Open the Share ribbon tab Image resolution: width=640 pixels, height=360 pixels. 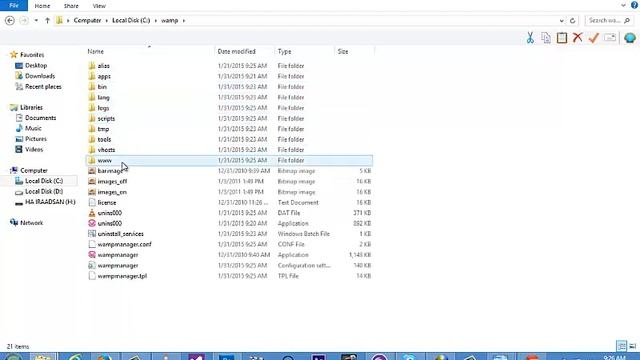pos(71,6)
